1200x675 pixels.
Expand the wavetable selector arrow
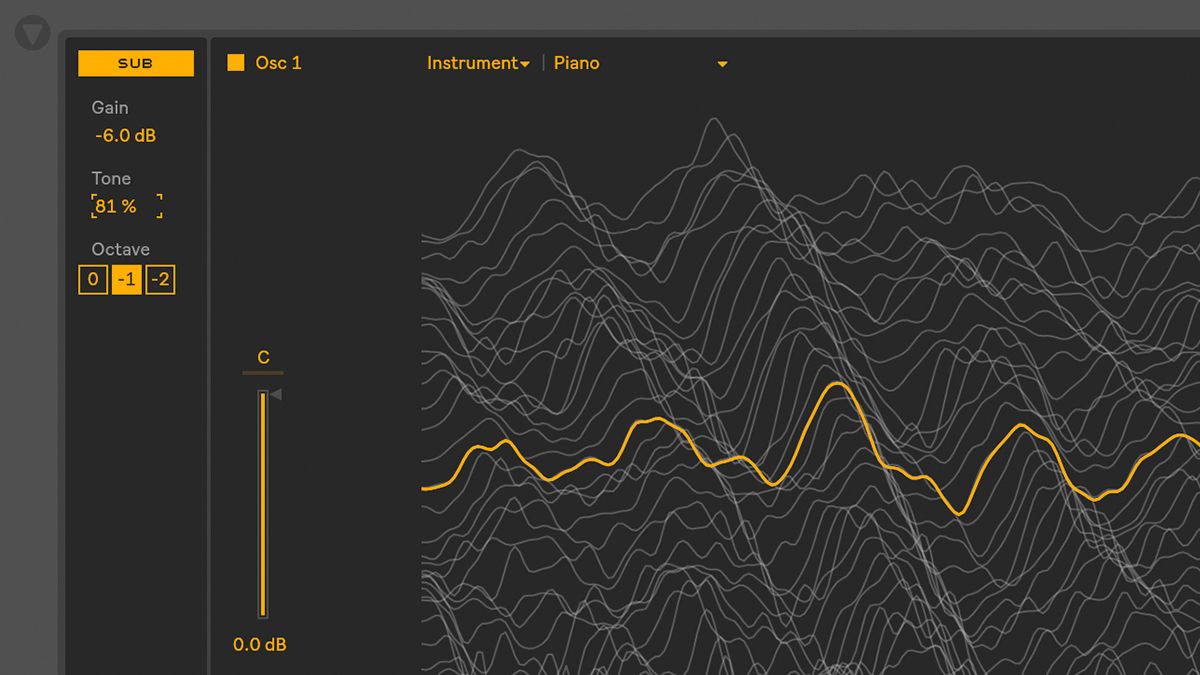coord(722,63)
